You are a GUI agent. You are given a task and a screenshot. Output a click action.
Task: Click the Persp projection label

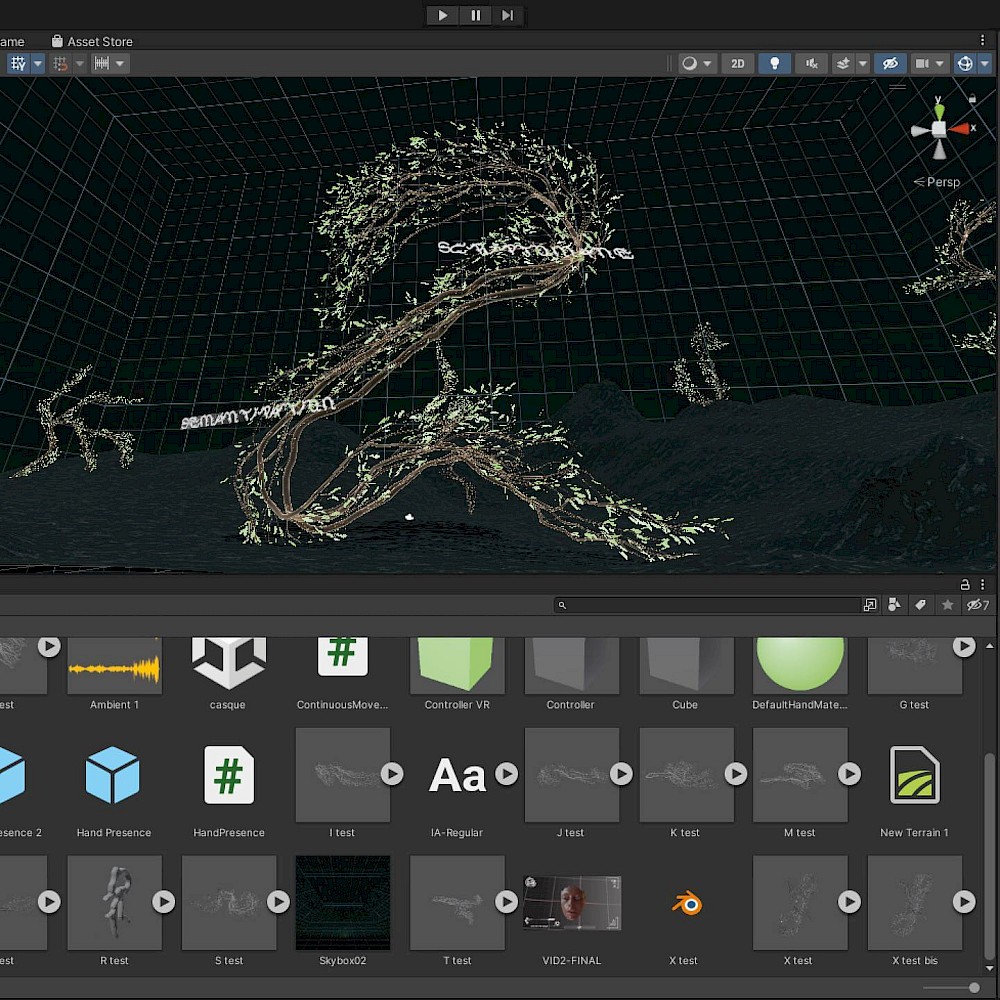(x=943, y=182)
